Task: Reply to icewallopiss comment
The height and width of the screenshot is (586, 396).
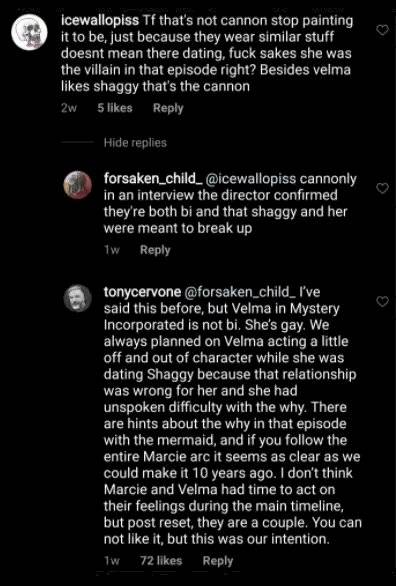Action: pyautogui.click(x=168, y=108)
